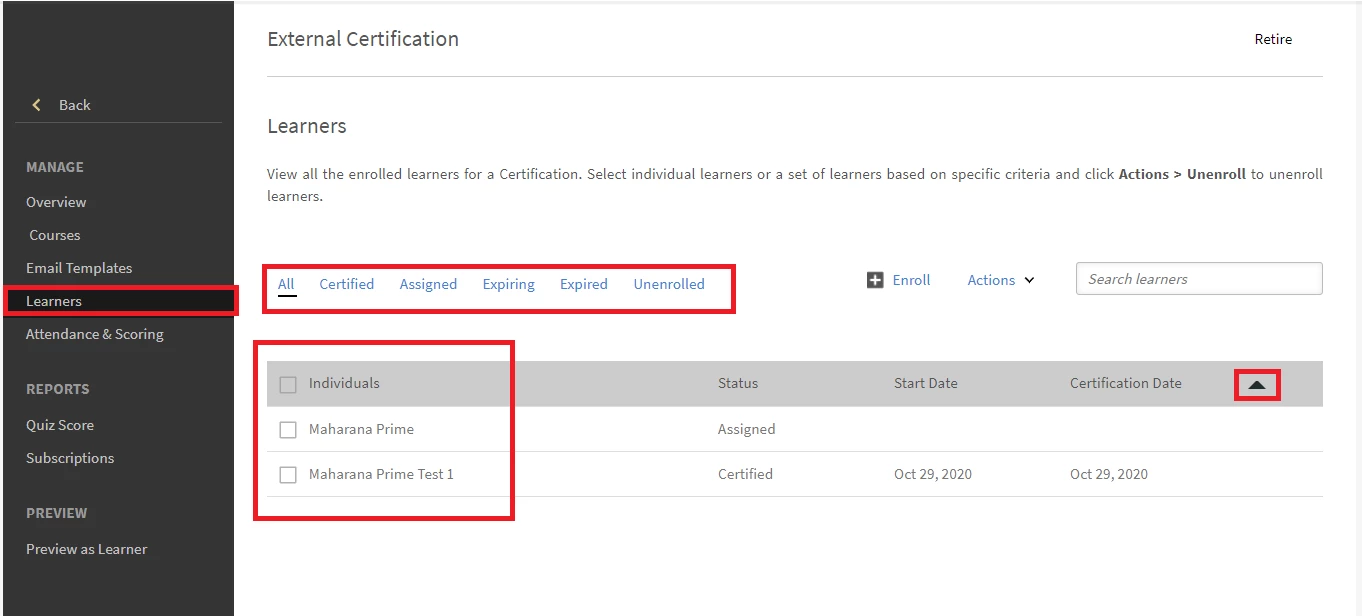Click the sort arrow in table header
The height and width of the screenshot is (616, 1362).
(x=1257, y=385)
